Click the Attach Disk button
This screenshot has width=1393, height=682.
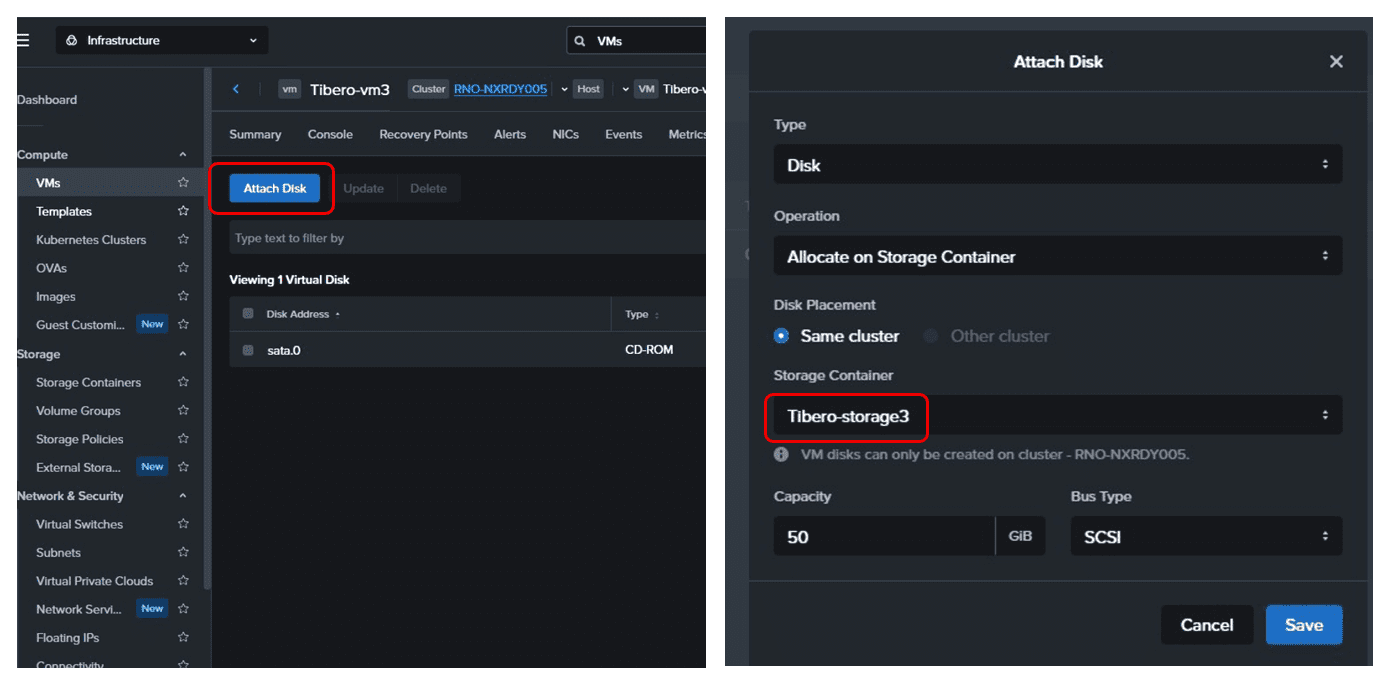[275, 188]
